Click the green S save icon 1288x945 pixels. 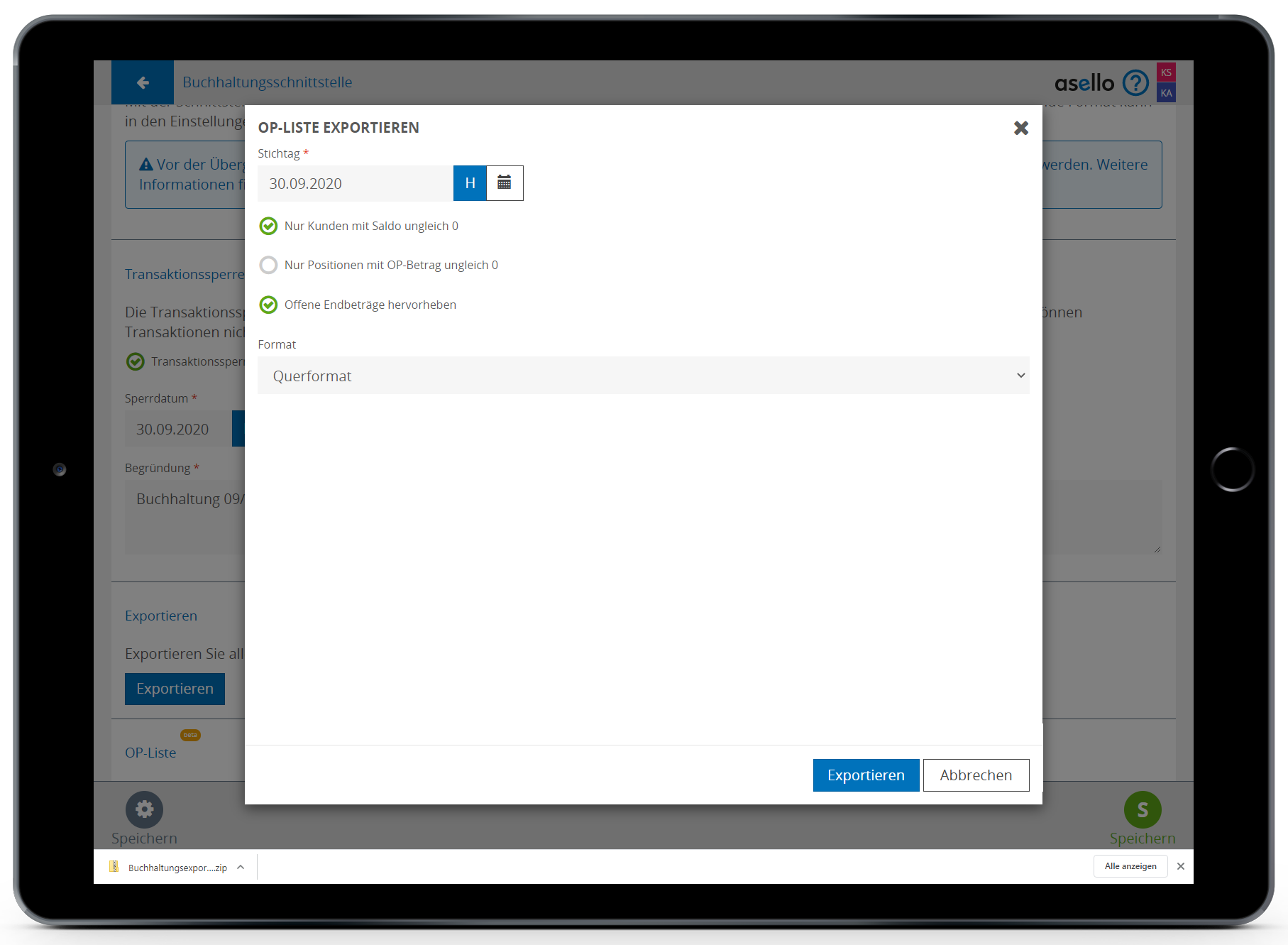(x=1142, y=809)
